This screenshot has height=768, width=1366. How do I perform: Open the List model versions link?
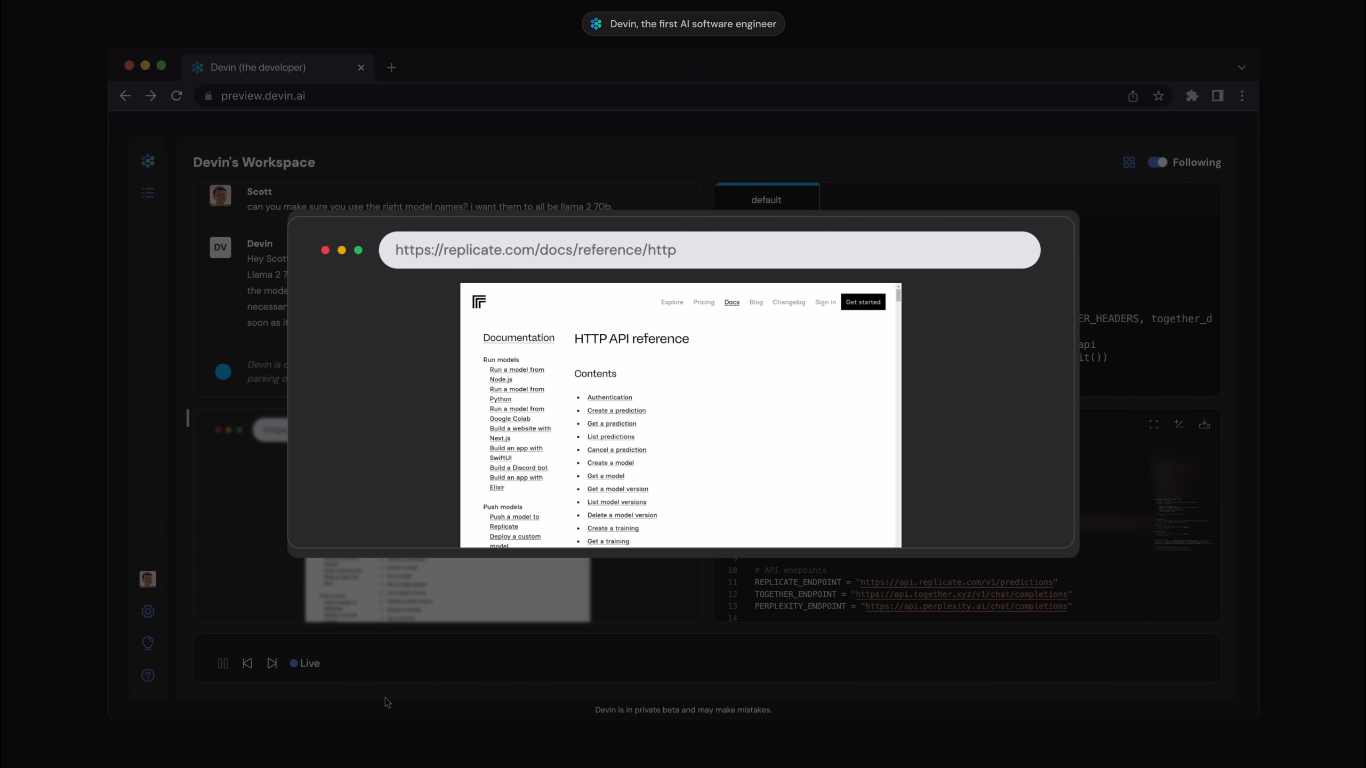pos(617,502)
